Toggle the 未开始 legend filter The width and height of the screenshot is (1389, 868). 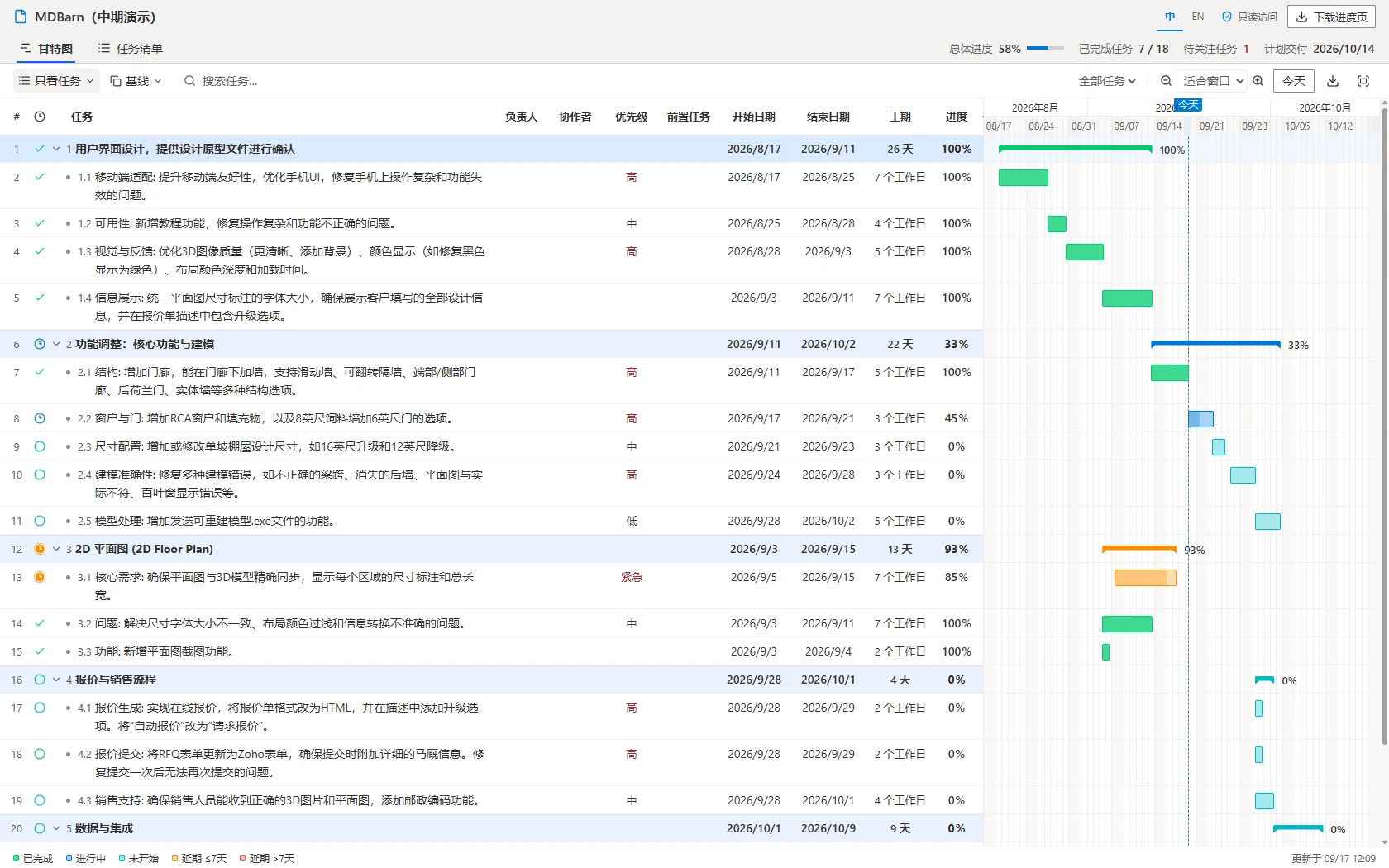coord(139,858)
